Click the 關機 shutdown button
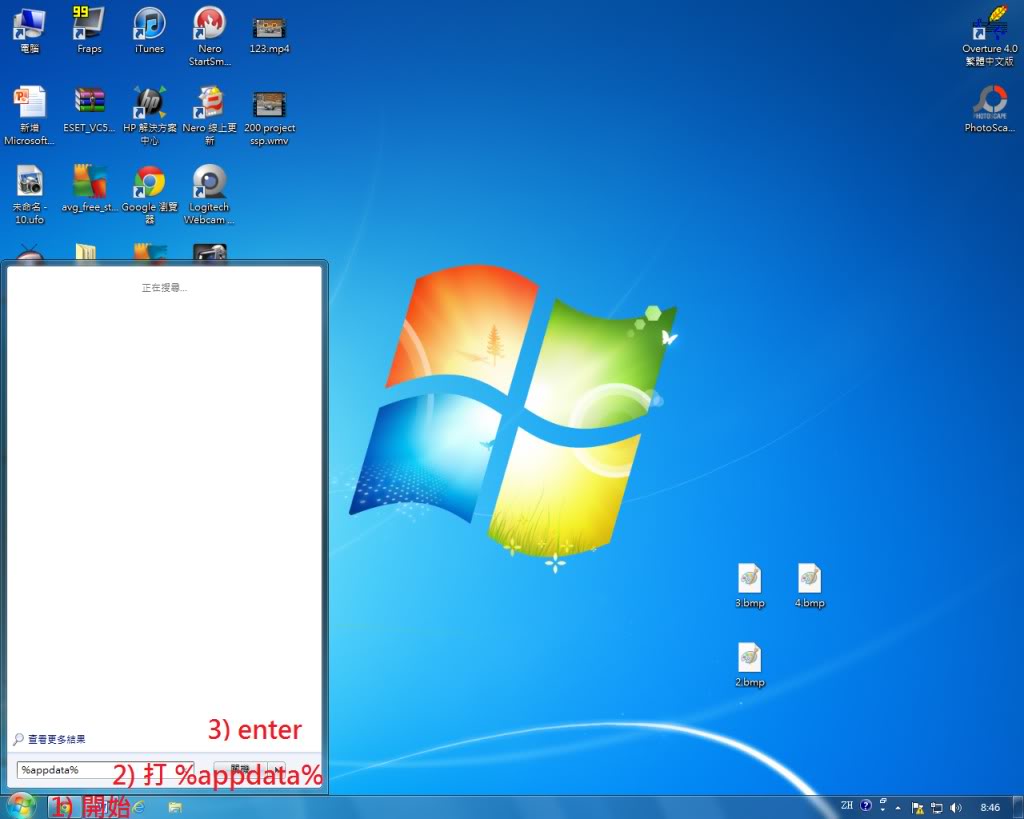 240,769
